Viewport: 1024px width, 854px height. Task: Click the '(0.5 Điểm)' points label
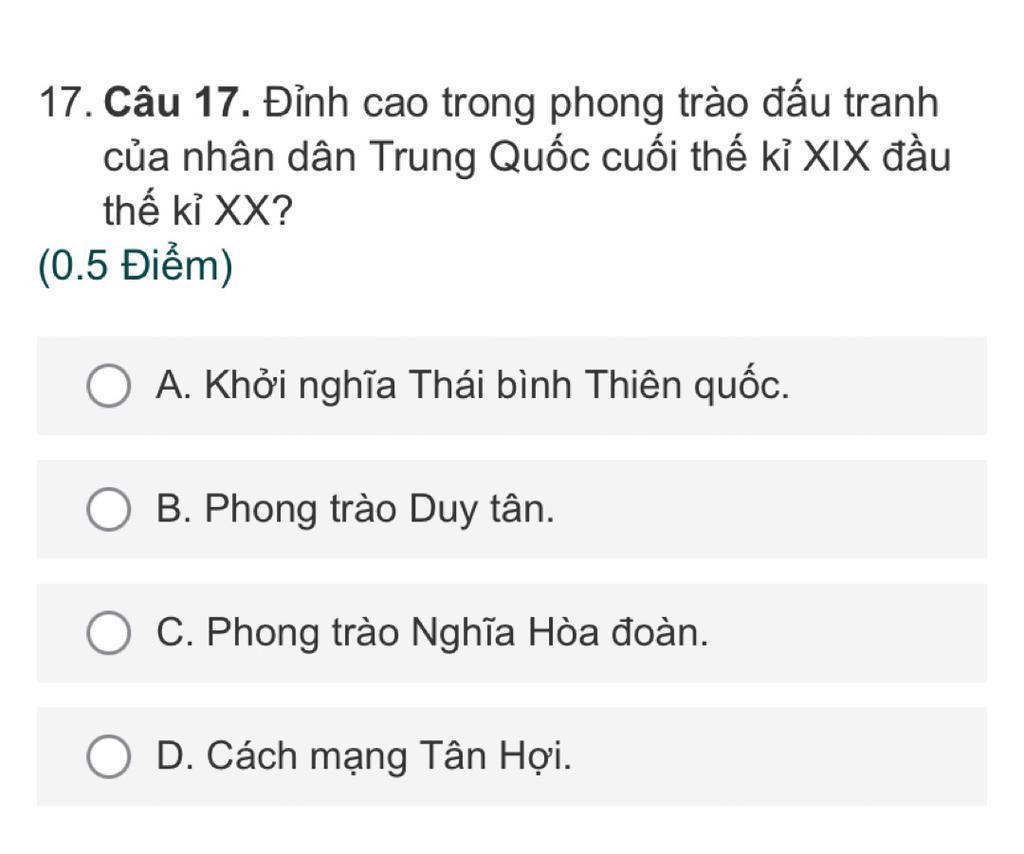tap(136, 266)
